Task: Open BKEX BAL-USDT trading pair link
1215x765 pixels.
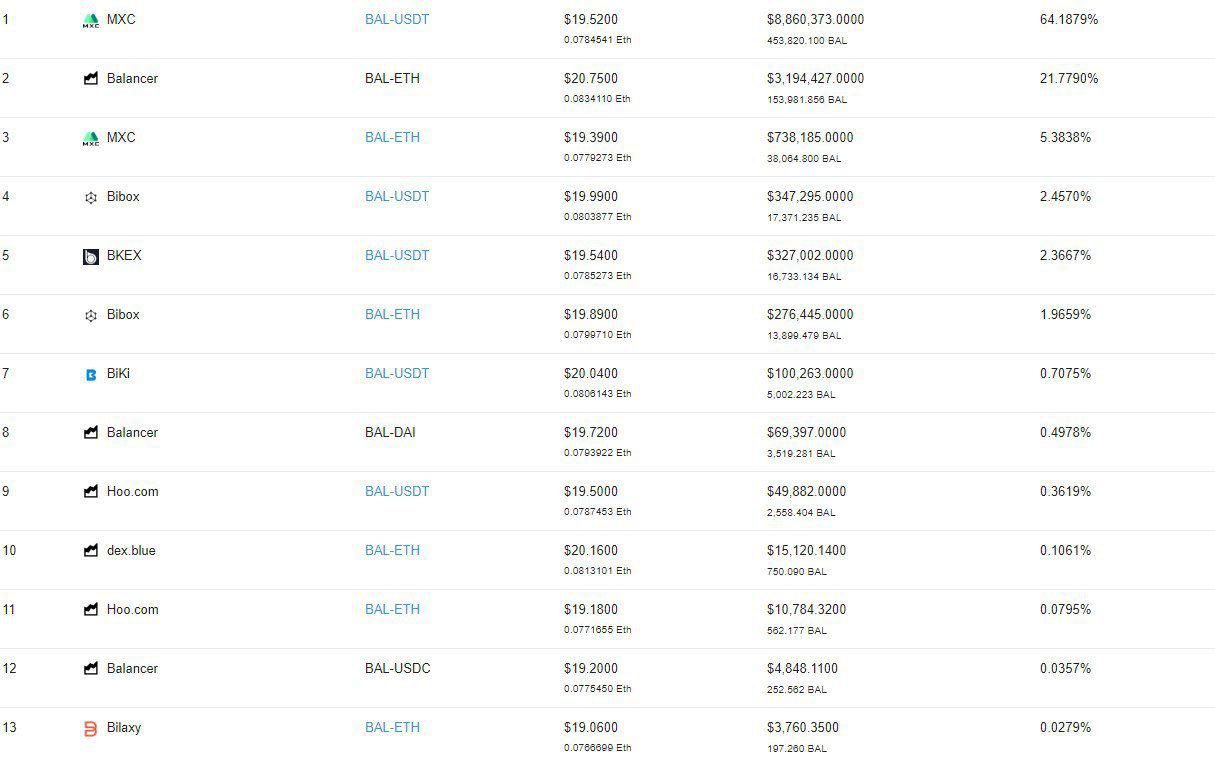Action: pyautogui.click(x=397, y=255)
